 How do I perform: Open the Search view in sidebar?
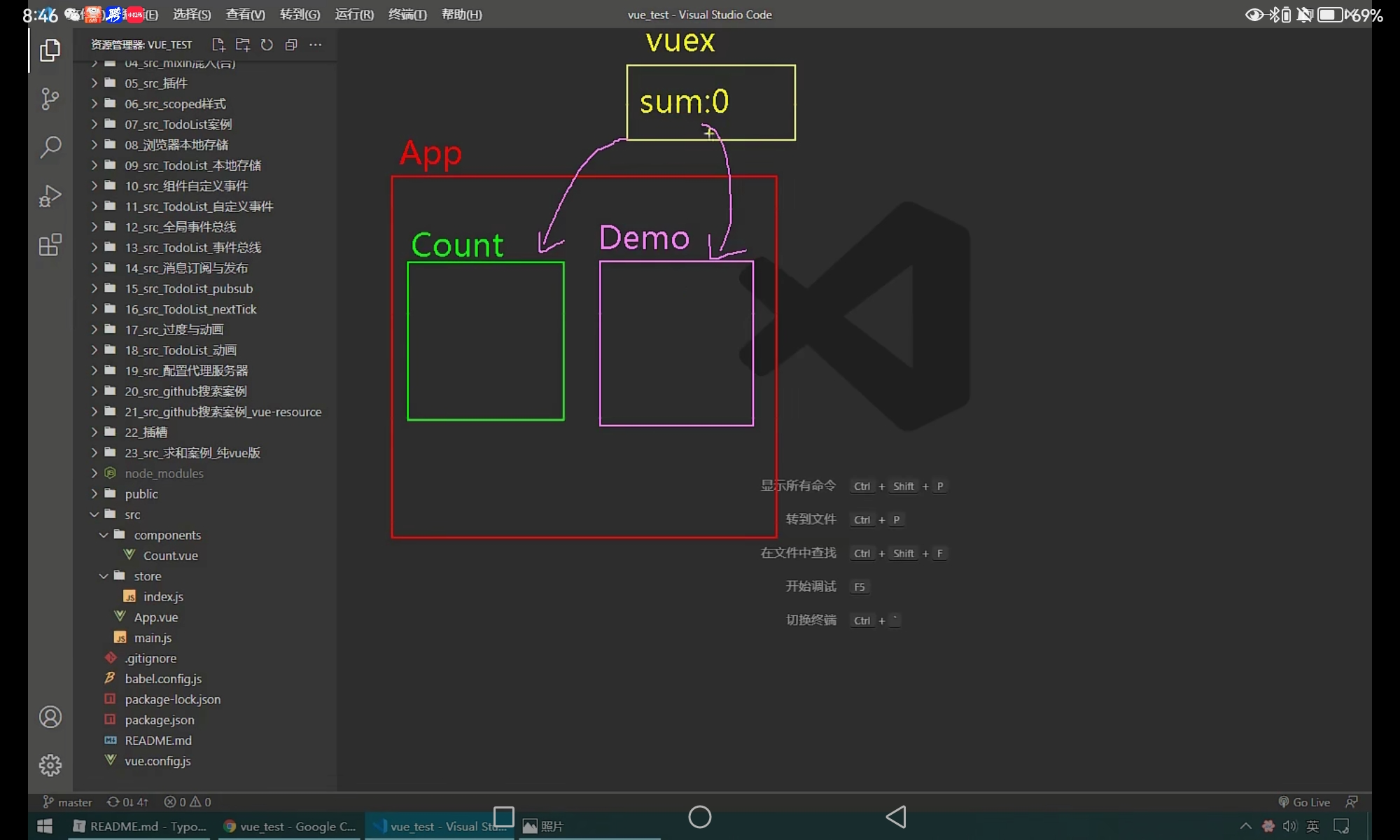pos(50,147)
